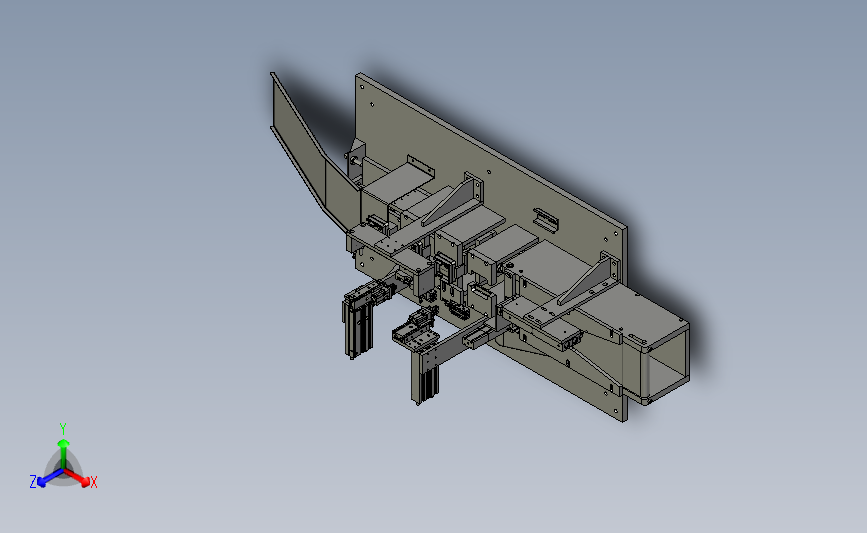Click the green Y axis arrow of the triad

coord(64,454)
